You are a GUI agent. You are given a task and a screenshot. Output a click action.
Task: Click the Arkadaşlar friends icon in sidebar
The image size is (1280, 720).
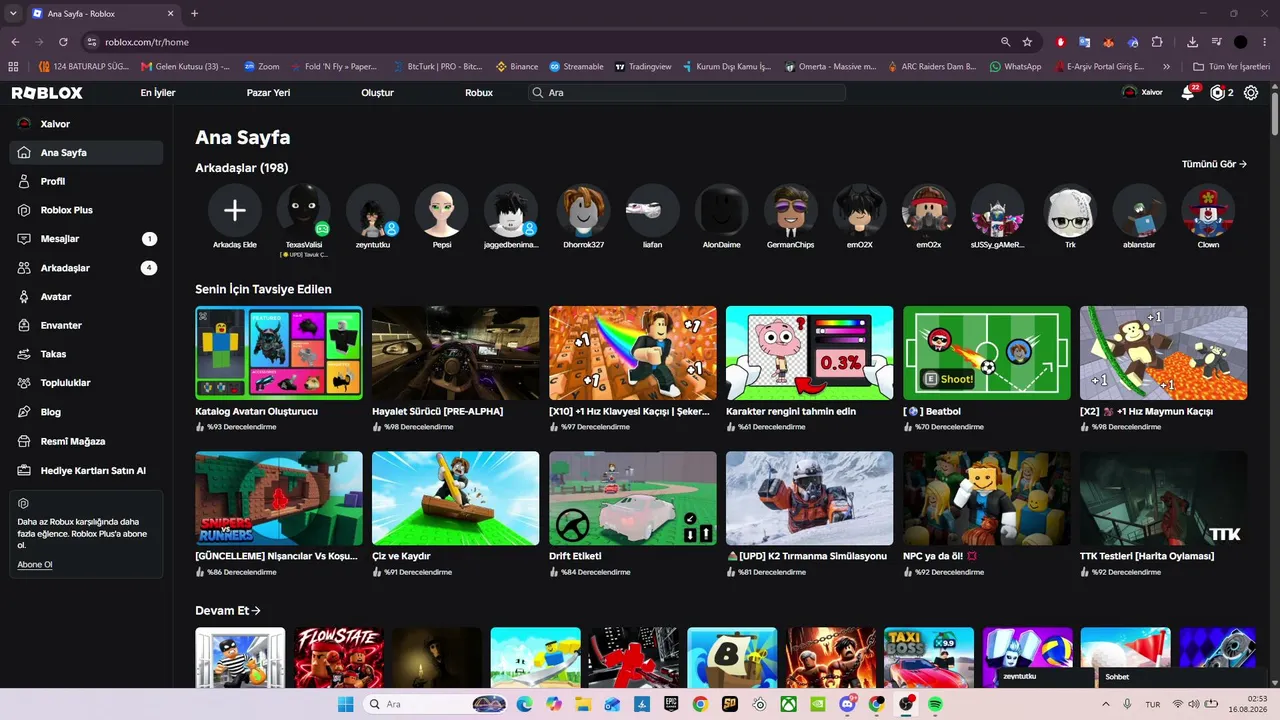pyautogui.click(x=24, y=268)
